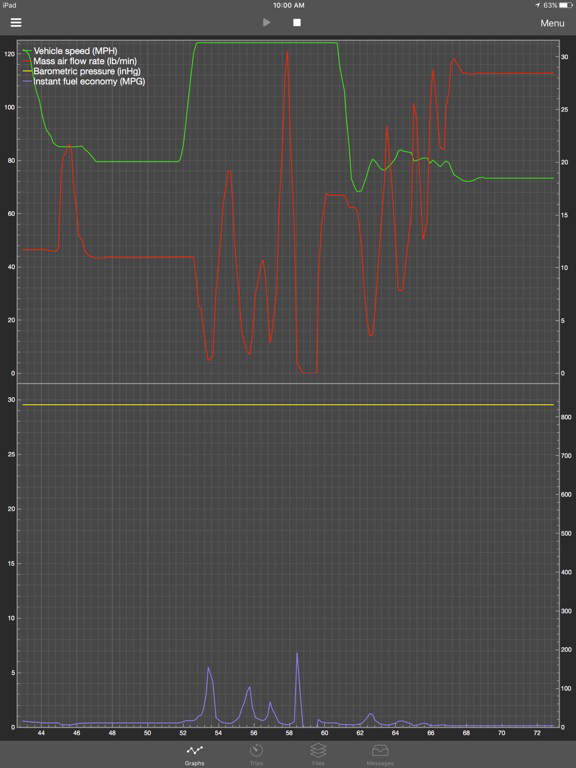Screen dimensions: 576x768
Task: Switch to the Graphs tab
Action: coord(194,754)
